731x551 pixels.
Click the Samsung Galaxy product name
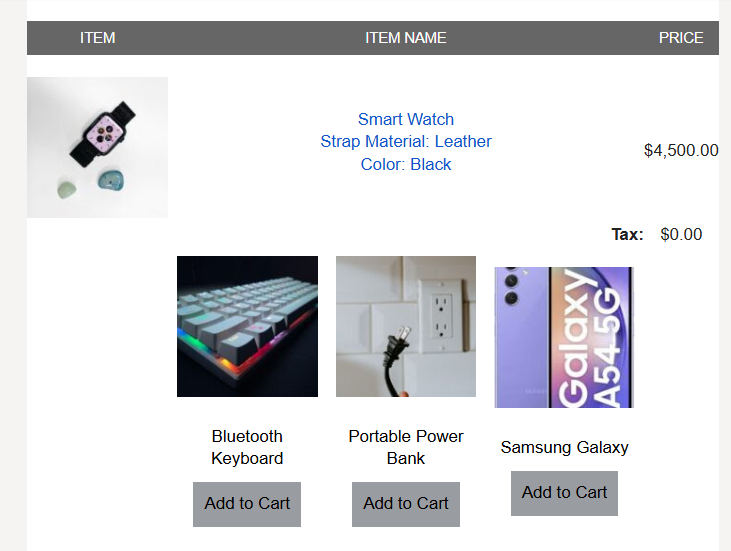[564, 447]
